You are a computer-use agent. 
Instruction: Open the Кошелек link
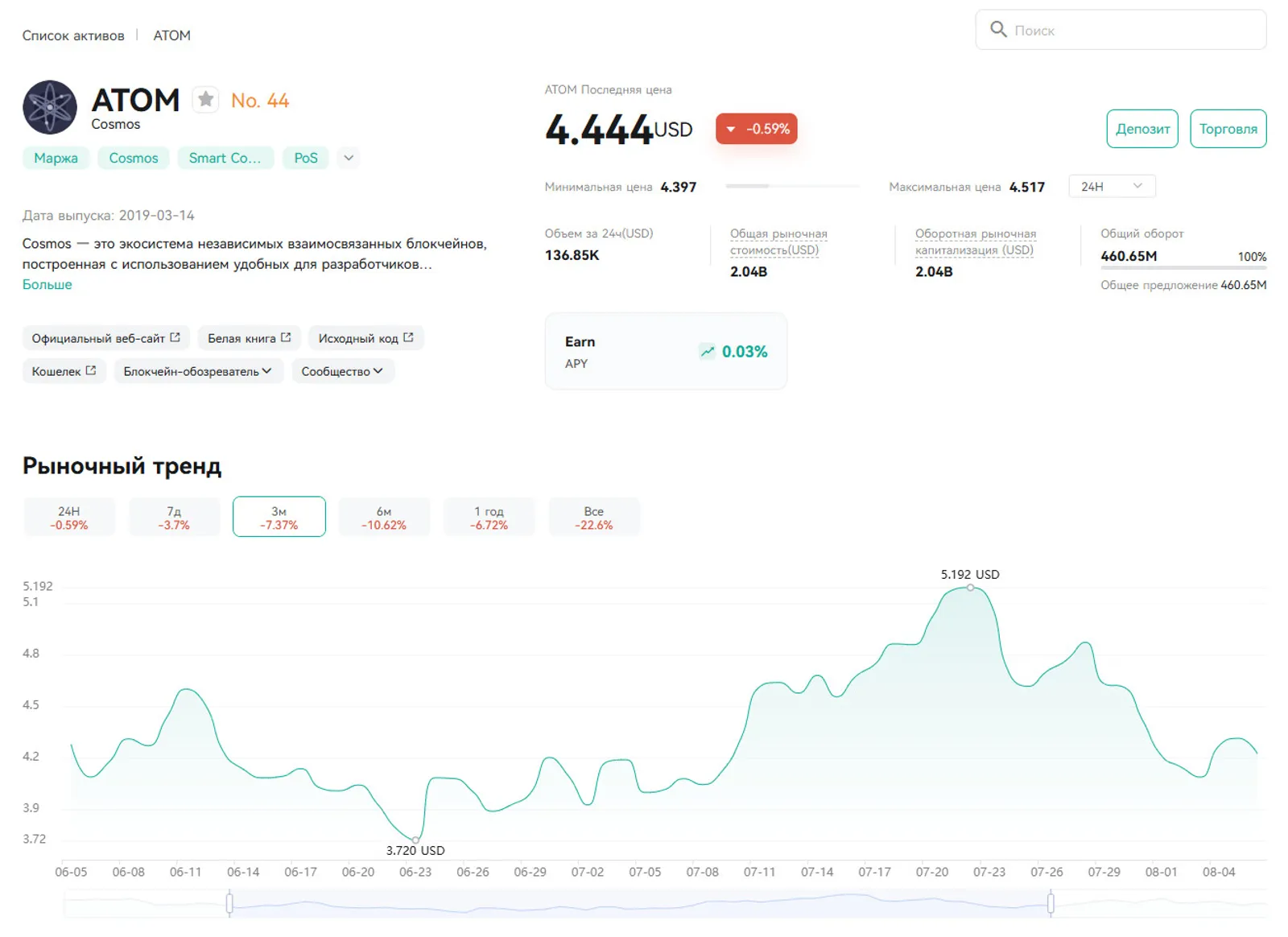(64, 371)
